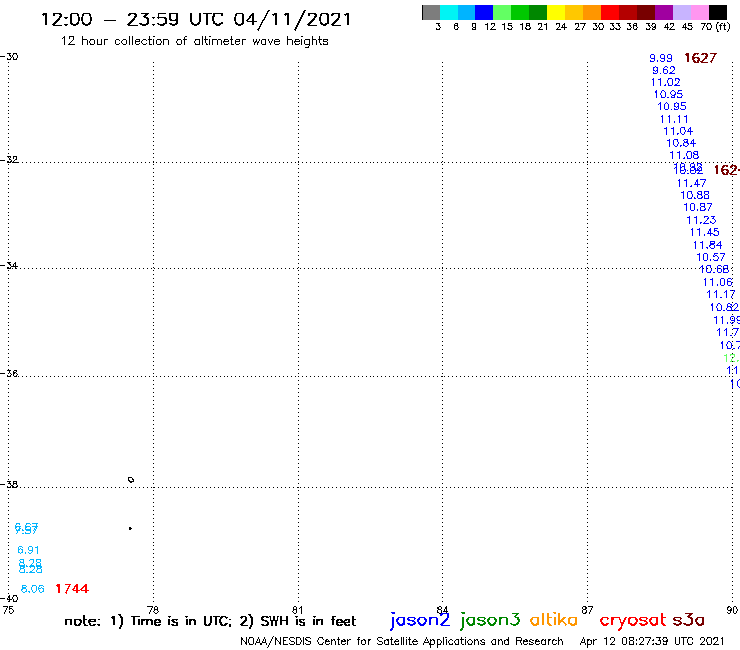Click the longitude axis label 81
740x650 pixels.
tap(298, 610)
